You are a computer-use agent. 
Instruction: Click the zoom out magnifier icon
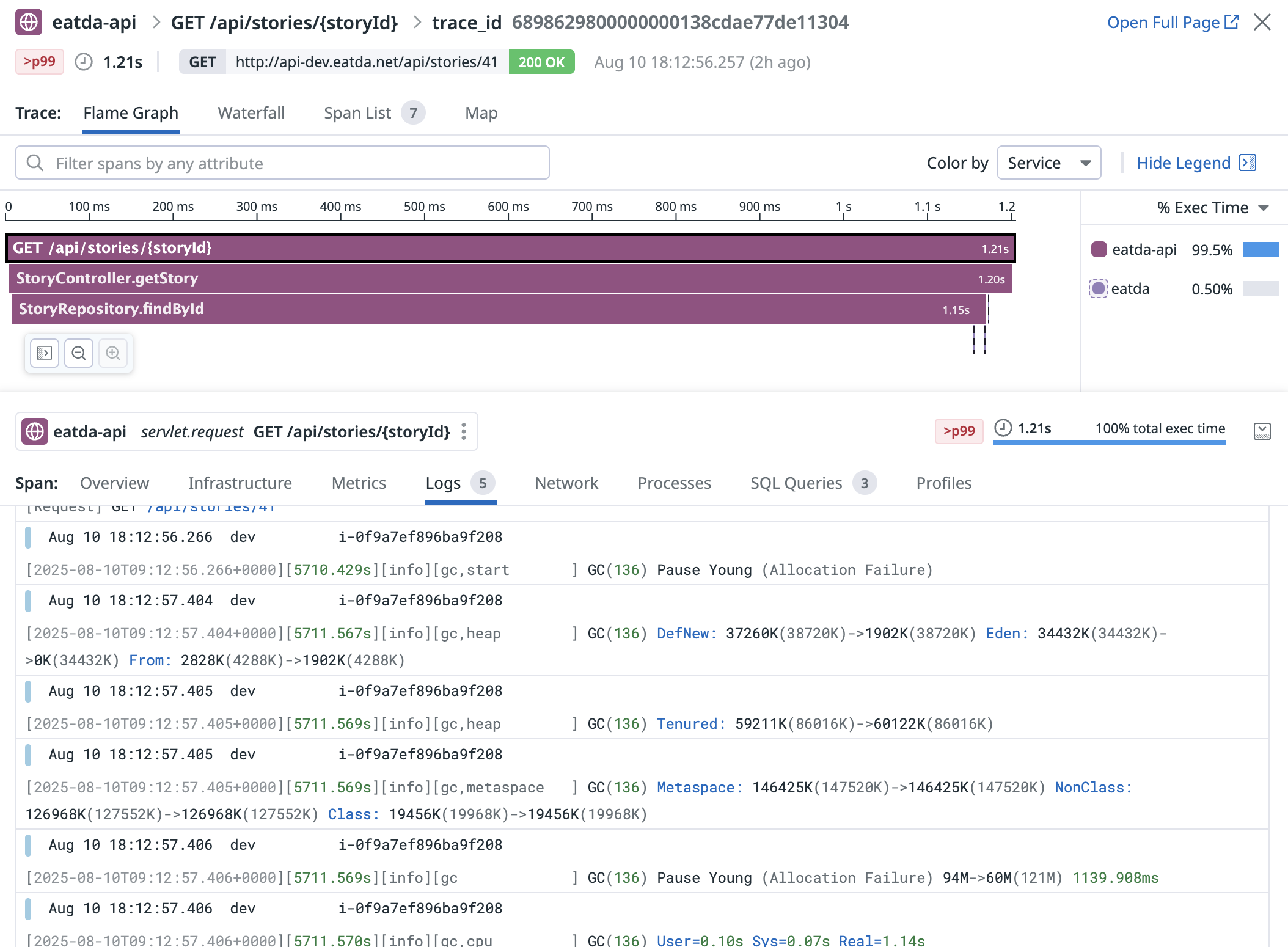coord(79,353)
